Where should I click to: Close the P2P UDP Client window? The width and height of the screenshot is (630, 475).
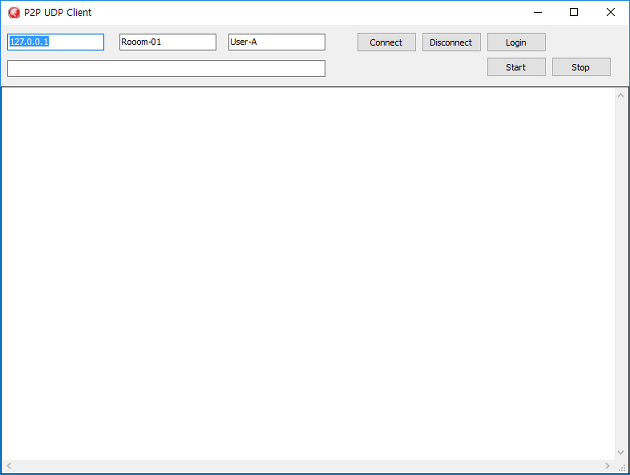point(611,12)
